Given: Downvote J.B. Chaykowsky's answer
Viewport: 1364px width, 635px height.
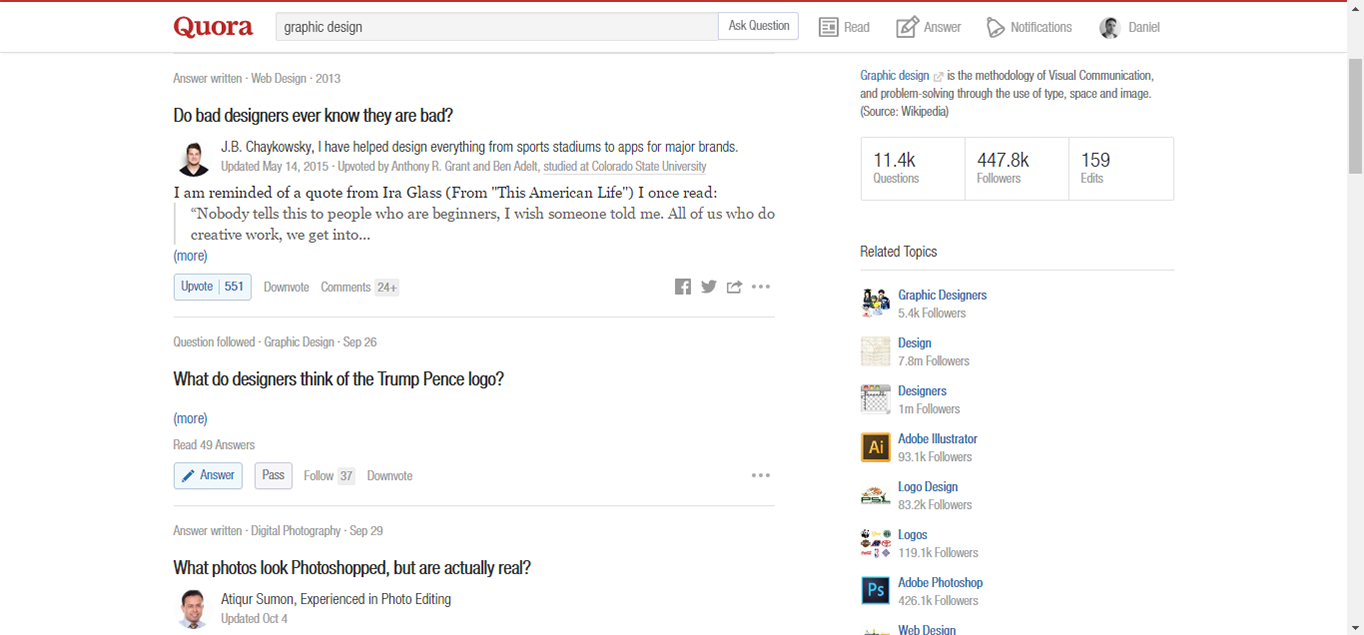Looking at the screenshot, I should 286,287.
